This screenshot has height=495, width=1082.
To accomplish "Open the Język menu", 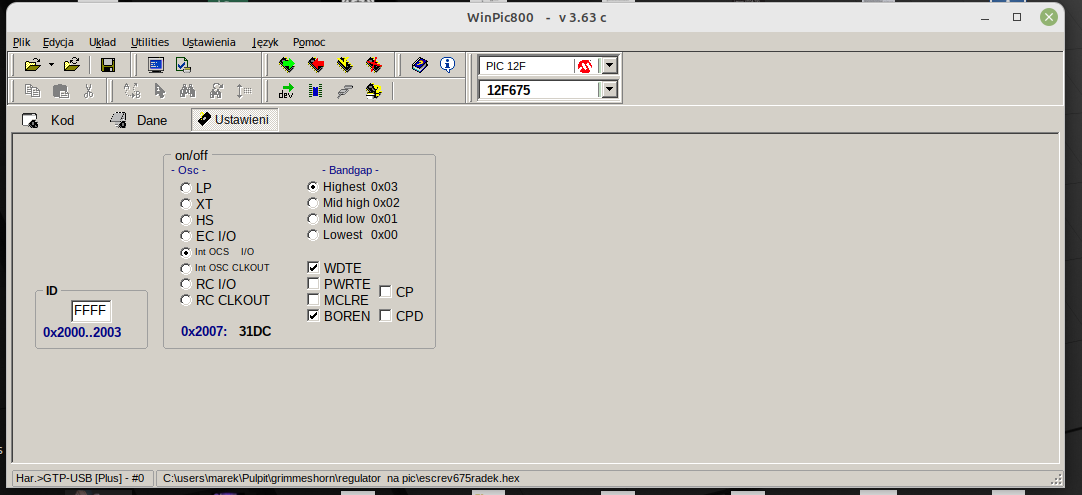I will coord(265,42).
